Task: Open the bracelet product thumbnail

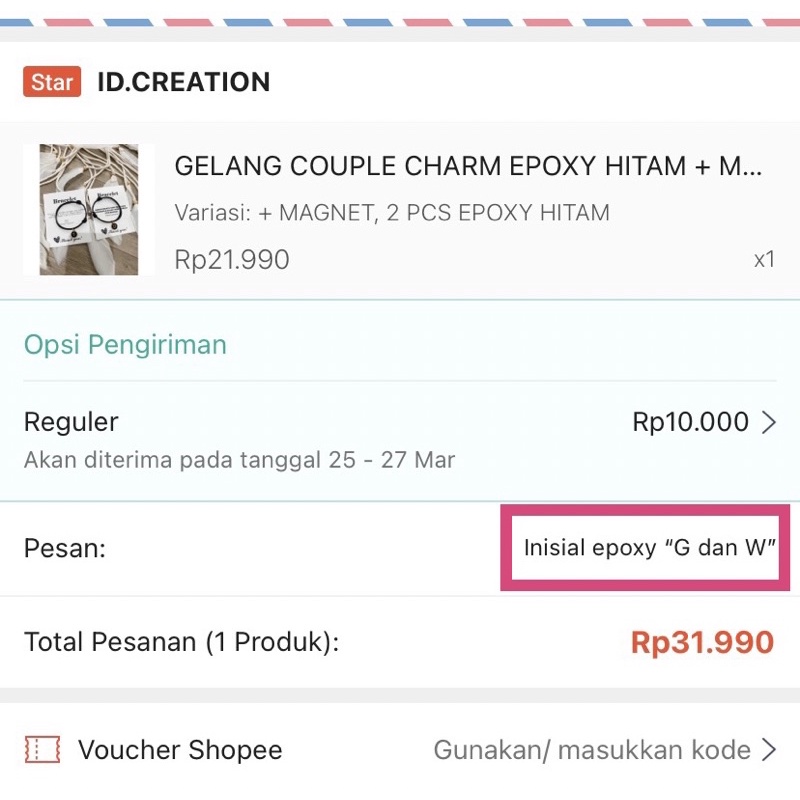Action: (x=88, y=210)
